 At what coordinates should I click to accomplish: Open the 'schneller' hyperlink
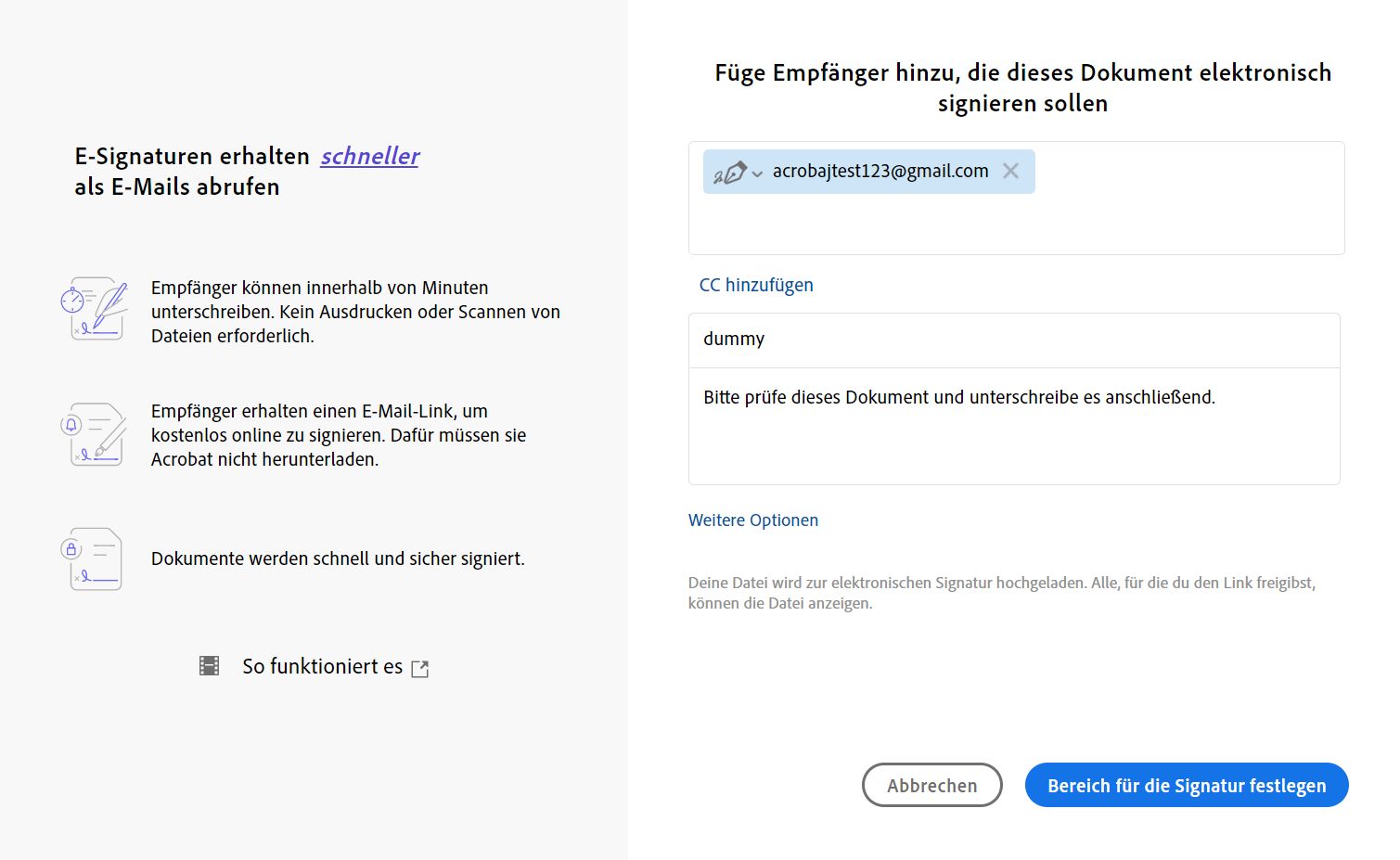tap(369, 156)
